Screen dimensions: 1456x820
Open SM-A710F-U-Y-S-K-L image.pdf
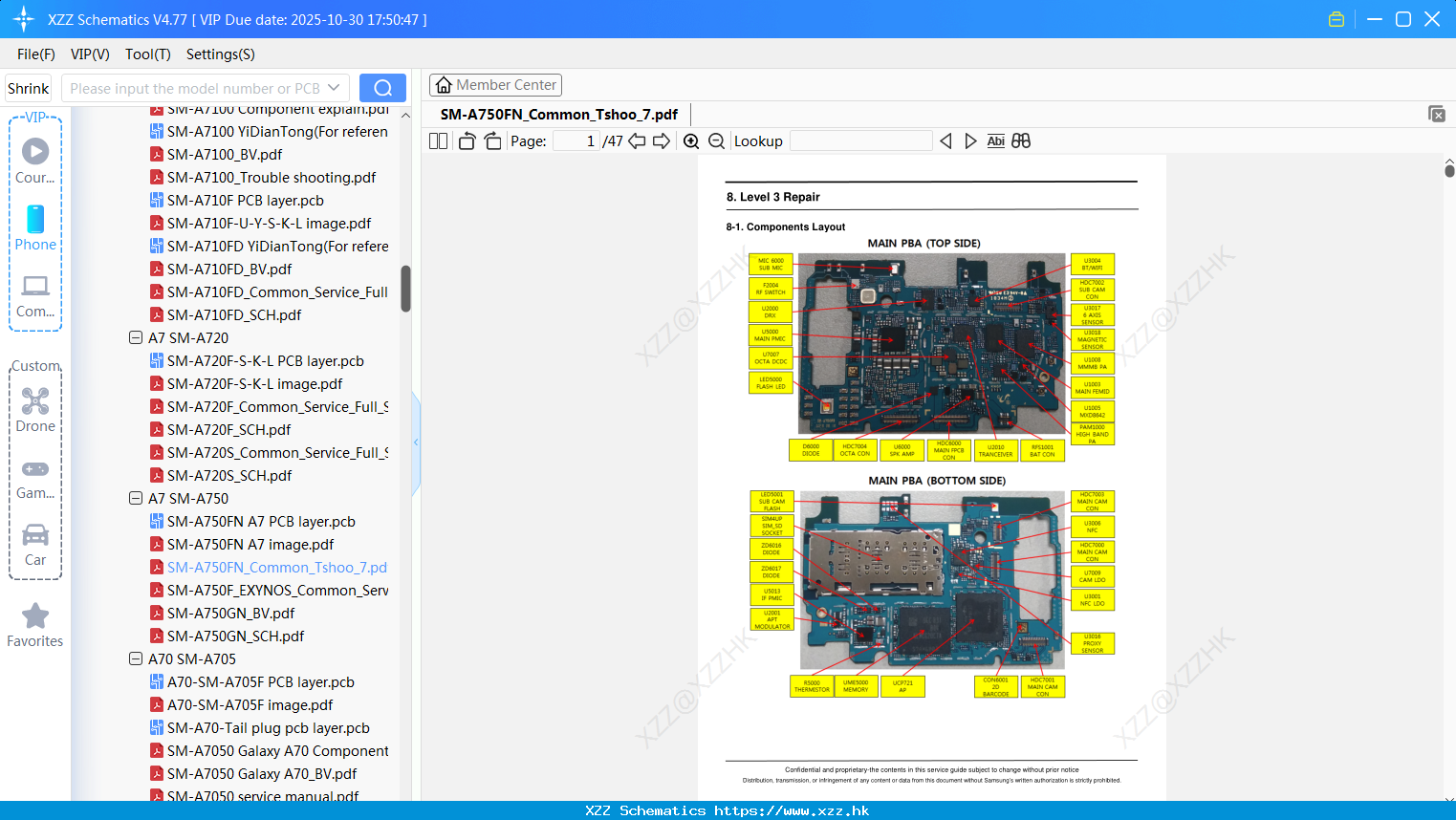[x=270, y=223]
